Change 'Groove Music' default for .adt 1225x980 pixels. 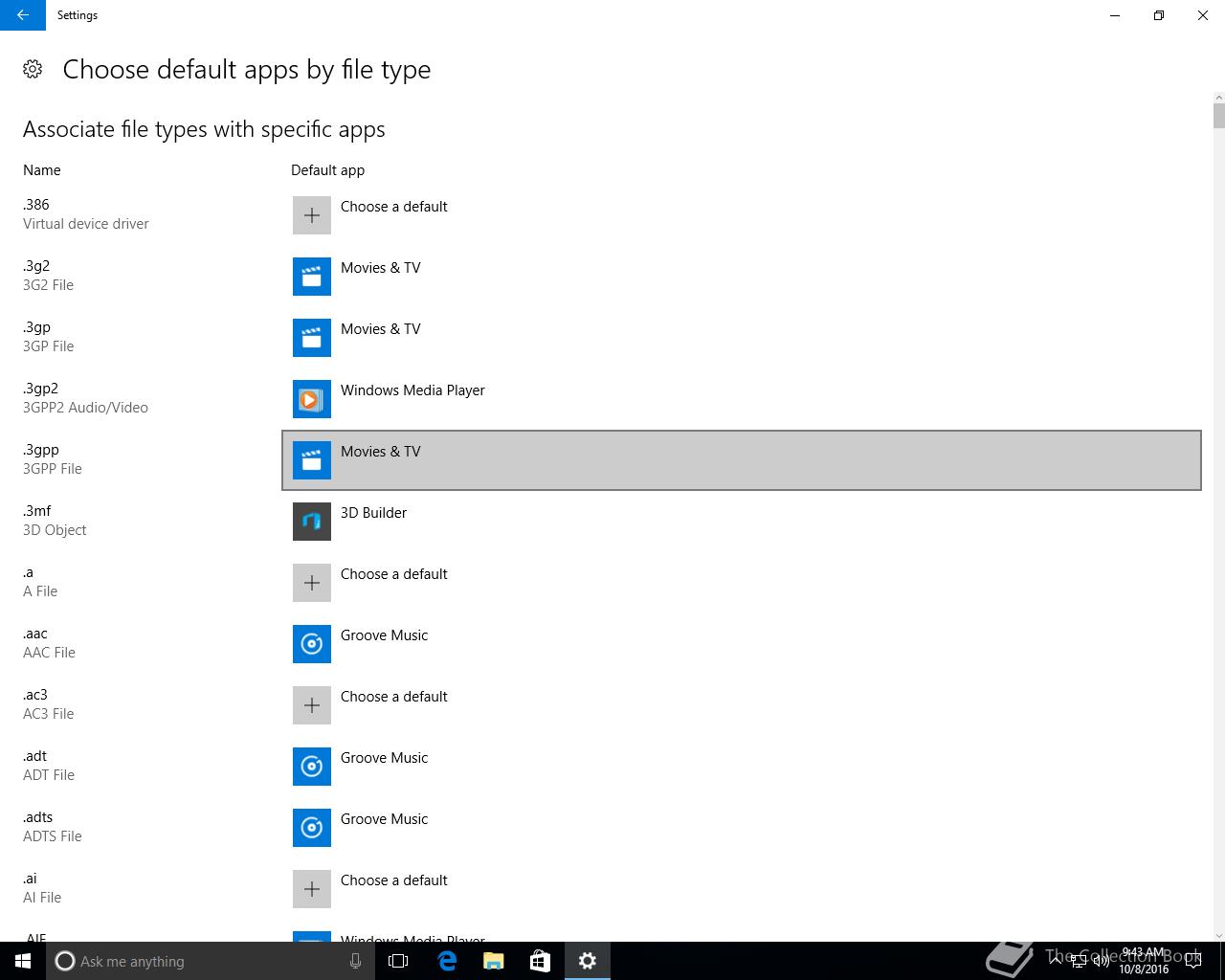coord(384,758)
